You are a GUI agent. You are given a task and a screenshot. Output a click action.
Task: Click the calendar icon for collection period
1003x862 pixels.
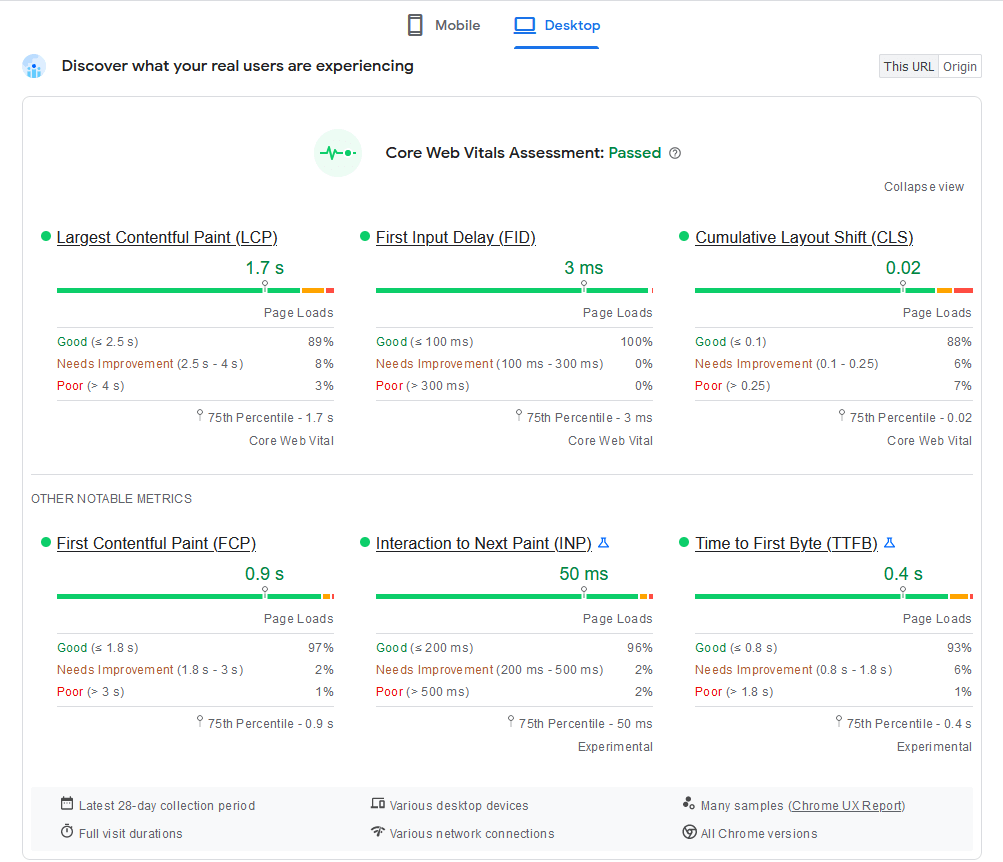pos(67,804)
